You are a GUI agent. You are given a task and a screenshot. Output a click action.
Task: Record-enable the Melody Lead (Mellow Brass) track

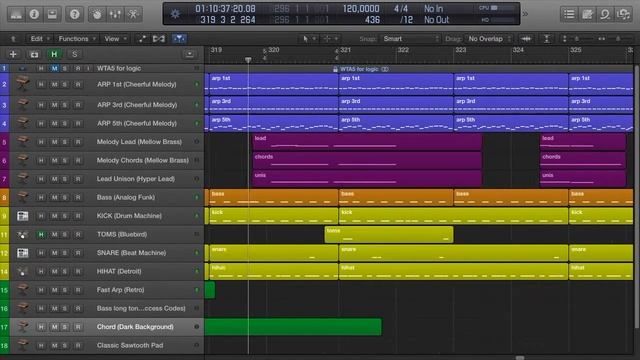coord(78,142)
